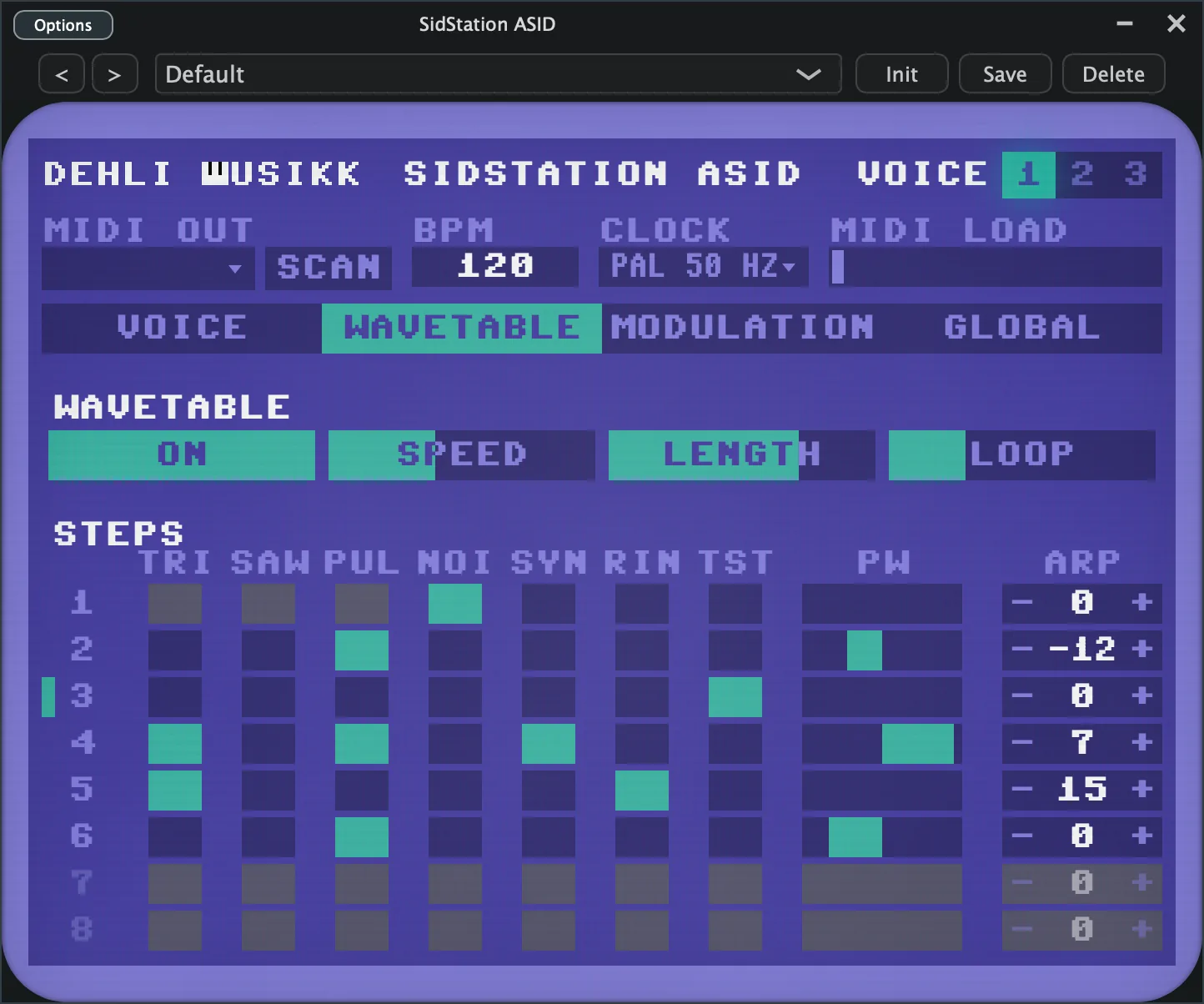Select Voice 1
The height and width of the screenshot is (1004, 1204).
[x=1029, y=174]
